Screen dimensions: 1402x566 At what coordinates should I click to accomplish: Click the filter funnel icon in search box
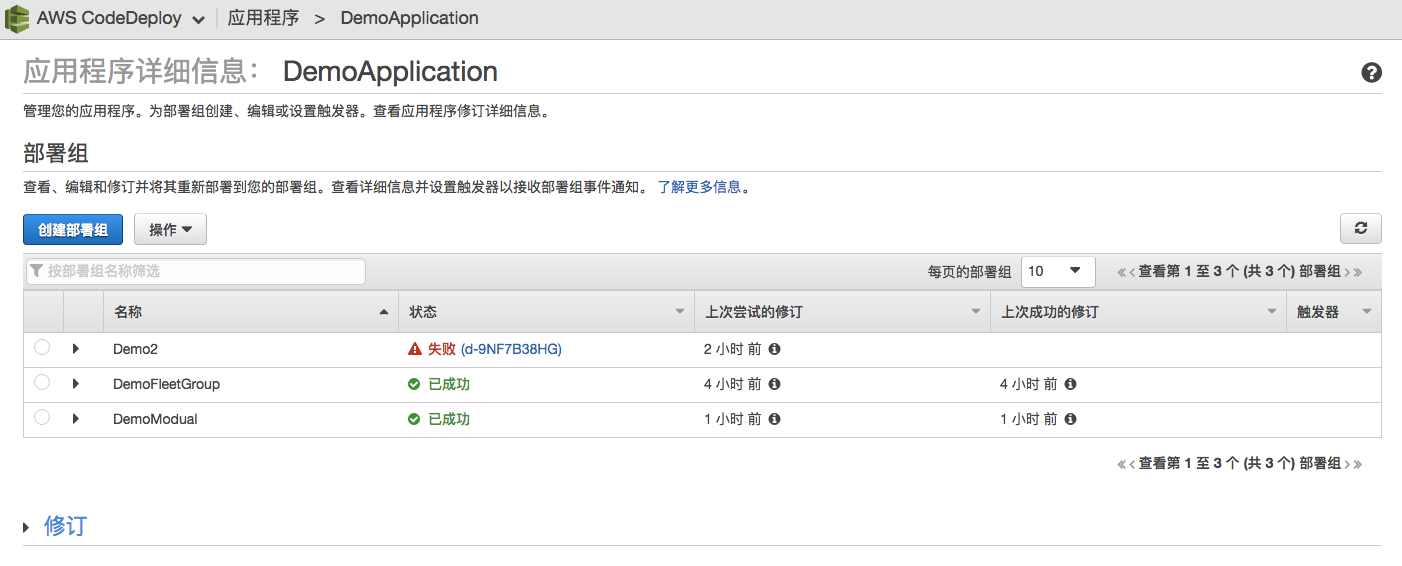(x=37, y=271)
